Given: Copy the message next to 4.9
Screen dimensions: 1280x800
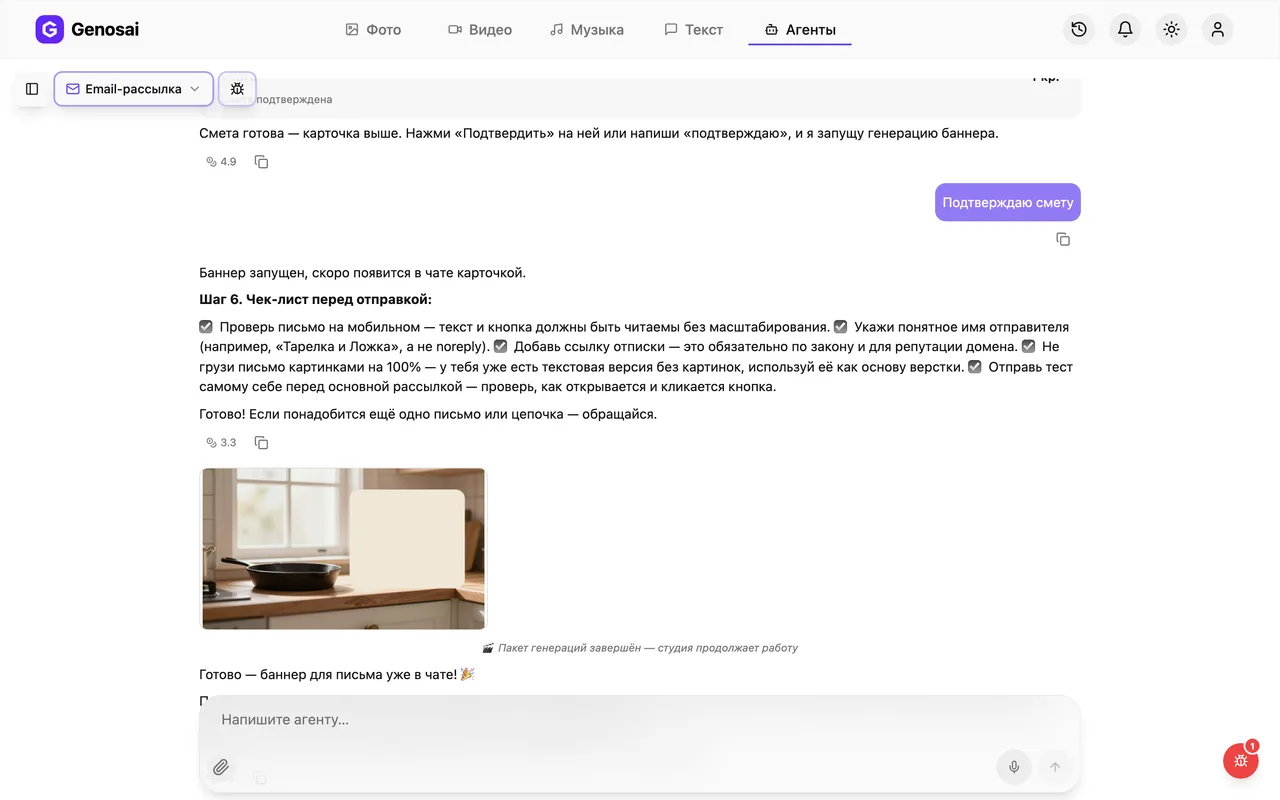Looking at the screenshot, I should 261,162.
